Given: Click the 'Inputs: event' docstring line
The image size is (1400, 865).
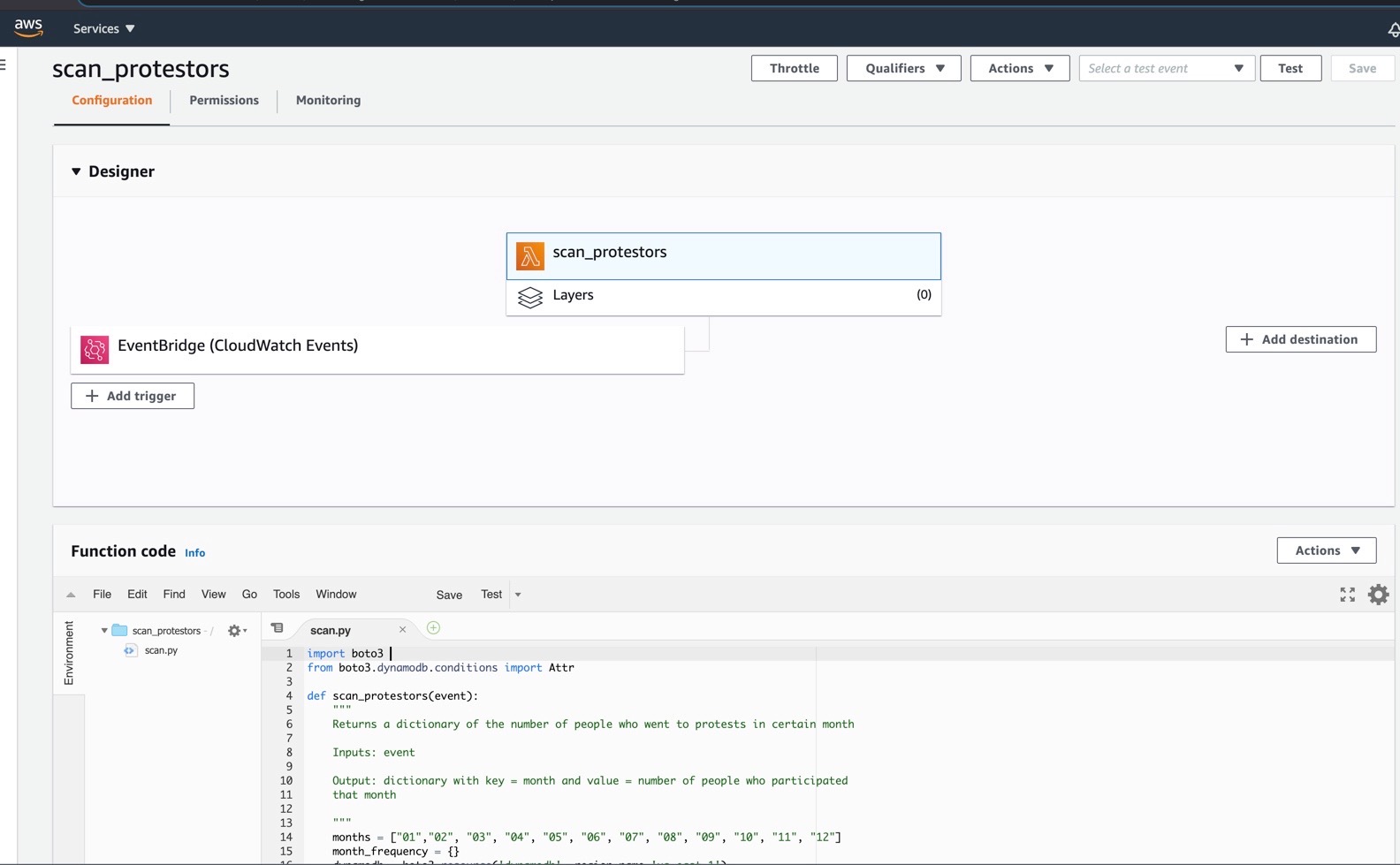Looking at the screenshot, I should pos(373,753).
